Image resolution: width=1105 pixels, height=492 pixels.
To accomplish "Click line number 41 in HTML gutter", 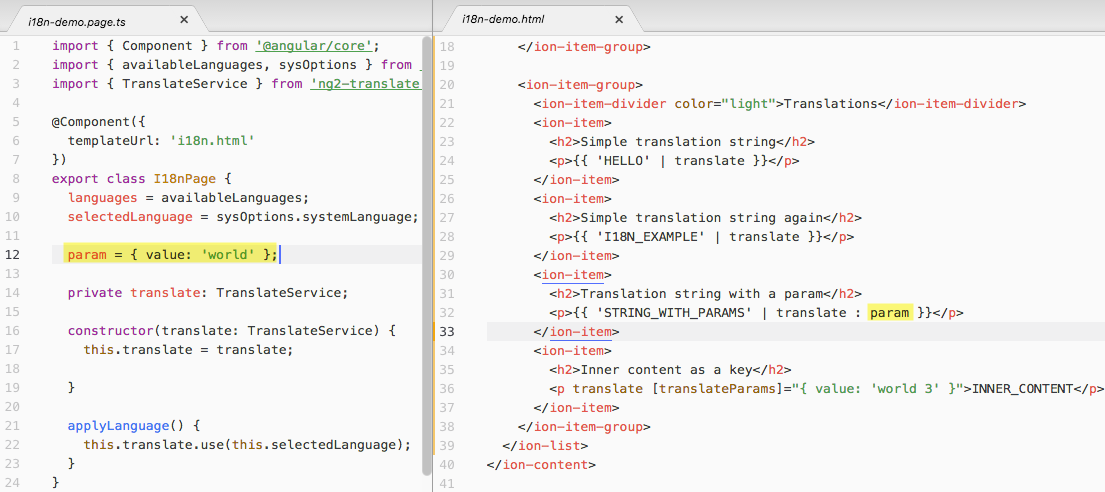I will pos(447,484).
